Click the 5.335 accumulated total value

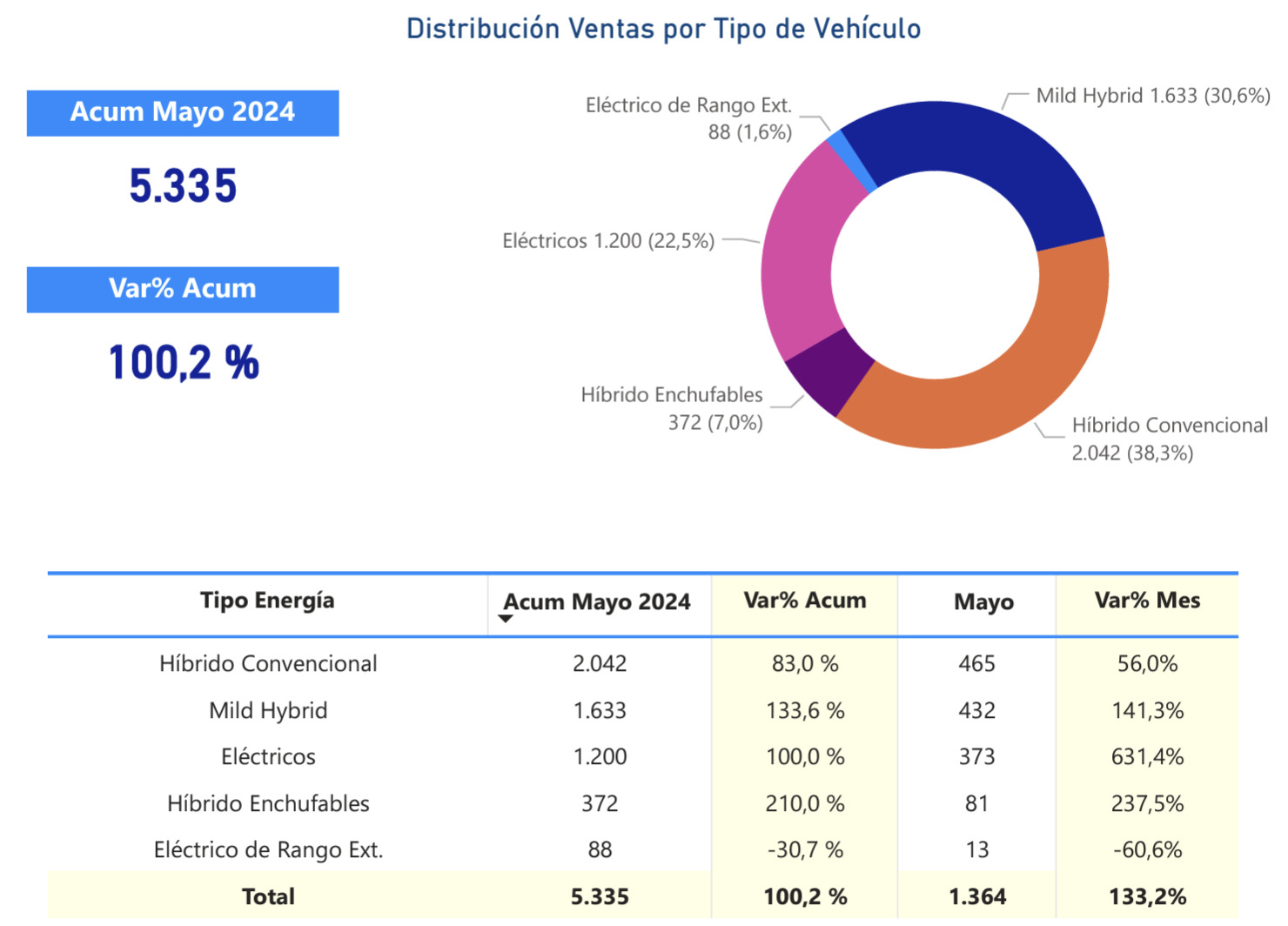(x=183, y=184)
